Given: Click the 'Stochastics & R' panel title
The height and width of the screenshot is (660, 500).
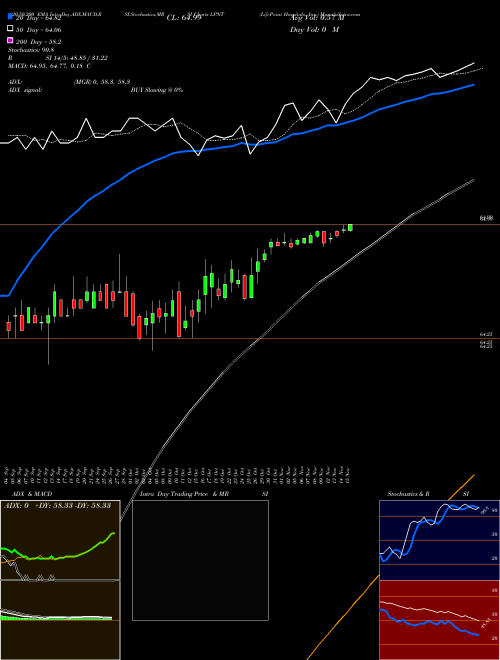Looking at the screenshot, I should pyautogui.click(x=408, y=494).
